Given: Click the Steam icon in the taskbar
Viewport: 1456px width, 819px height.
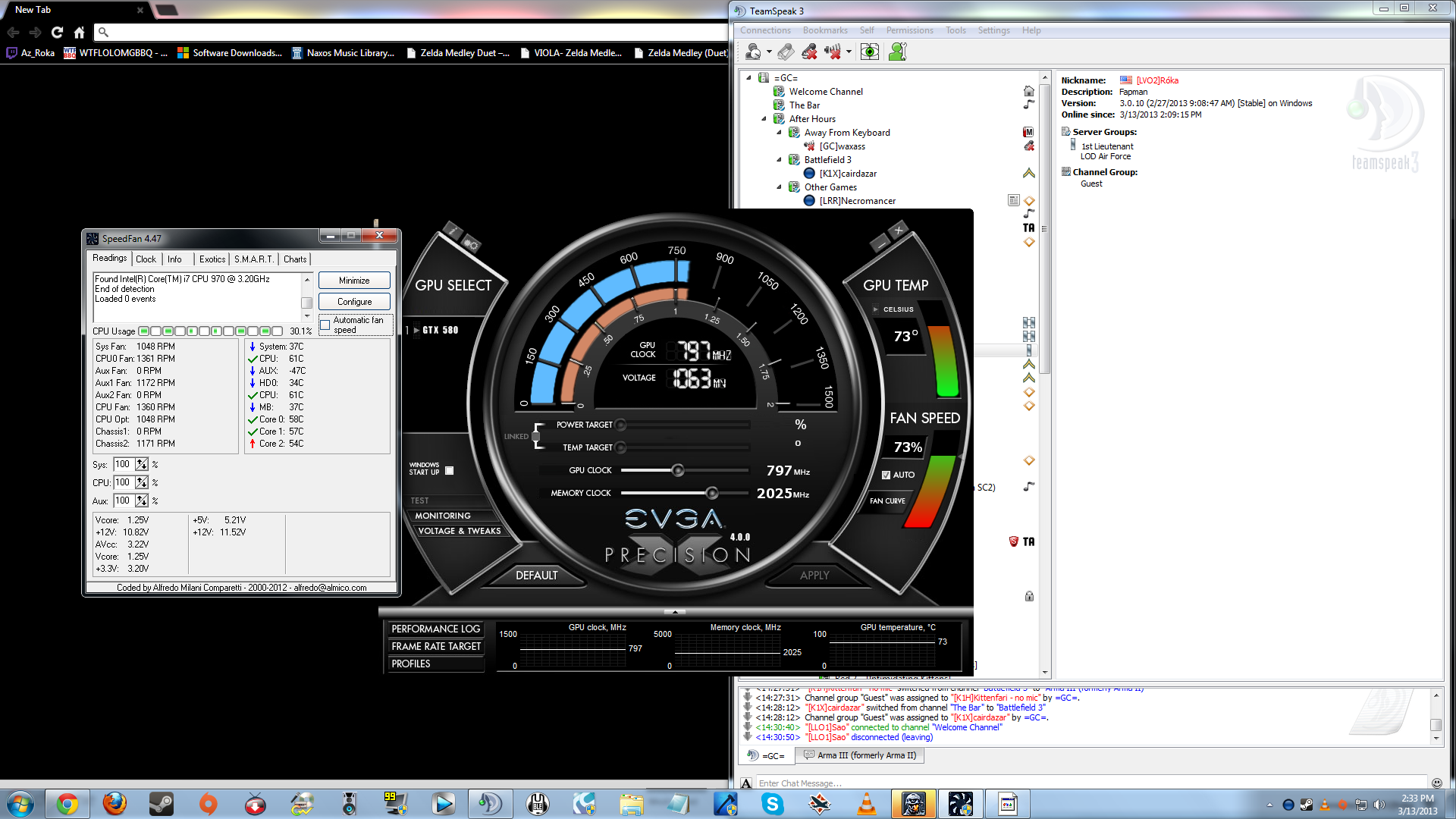Looking at the screenshot, I should [161, 803].
